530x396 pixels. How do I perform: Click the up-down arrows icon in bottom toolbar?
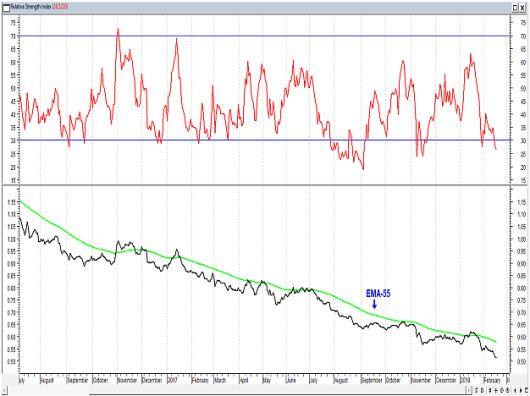click(x=490, y=390)
